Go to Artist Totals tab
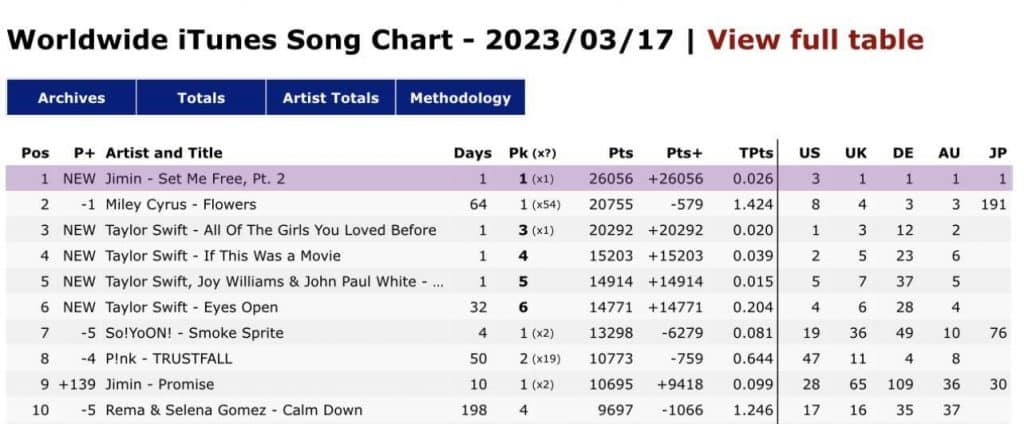The width and height of the screenshot is (1024, 424). [x=330, y=98]
